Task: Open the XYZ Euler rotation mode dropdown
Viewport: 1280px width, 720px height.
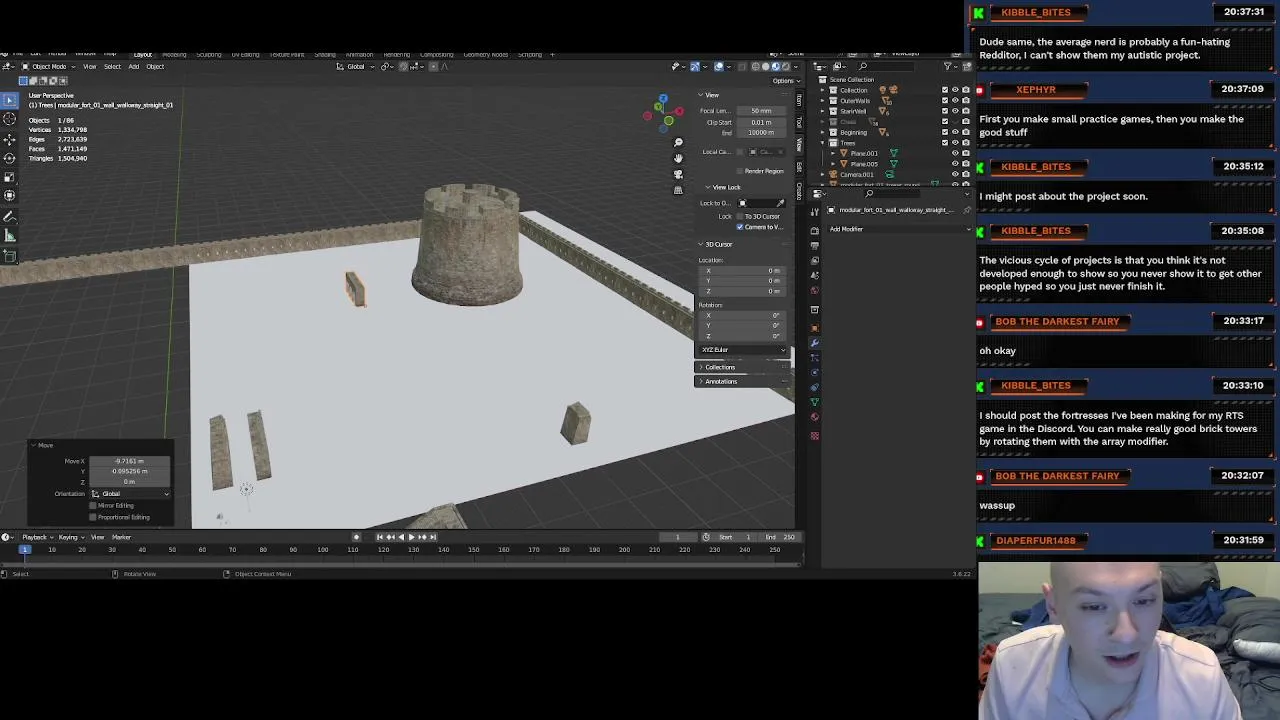Action: [x=744, y=350]
